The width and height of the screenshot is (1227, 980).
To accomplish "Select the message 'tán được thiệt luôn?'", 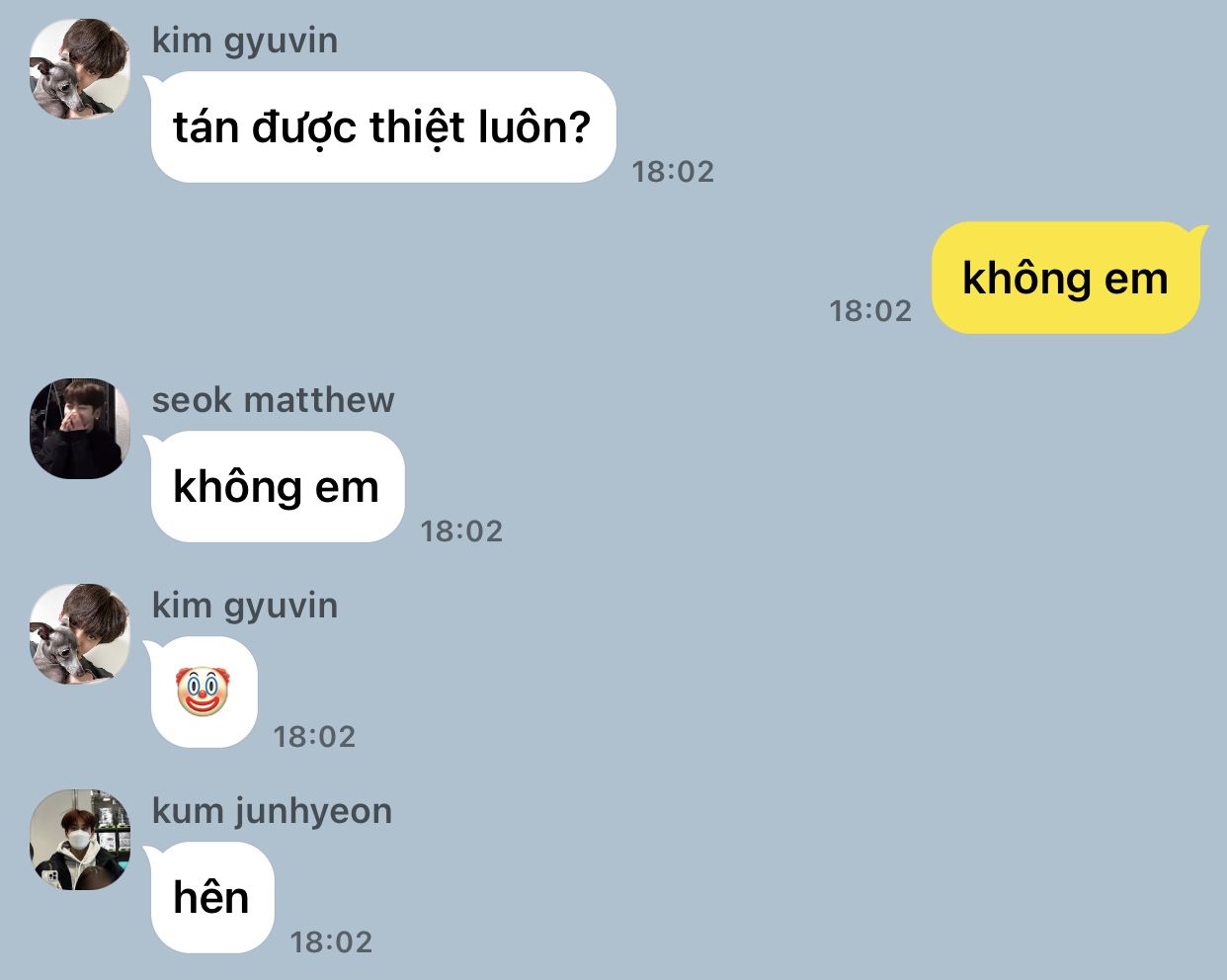I will (382, 127).
